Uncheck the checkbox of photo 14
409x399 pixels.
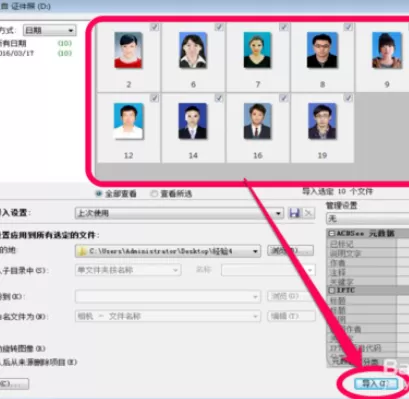pos(219,98)
